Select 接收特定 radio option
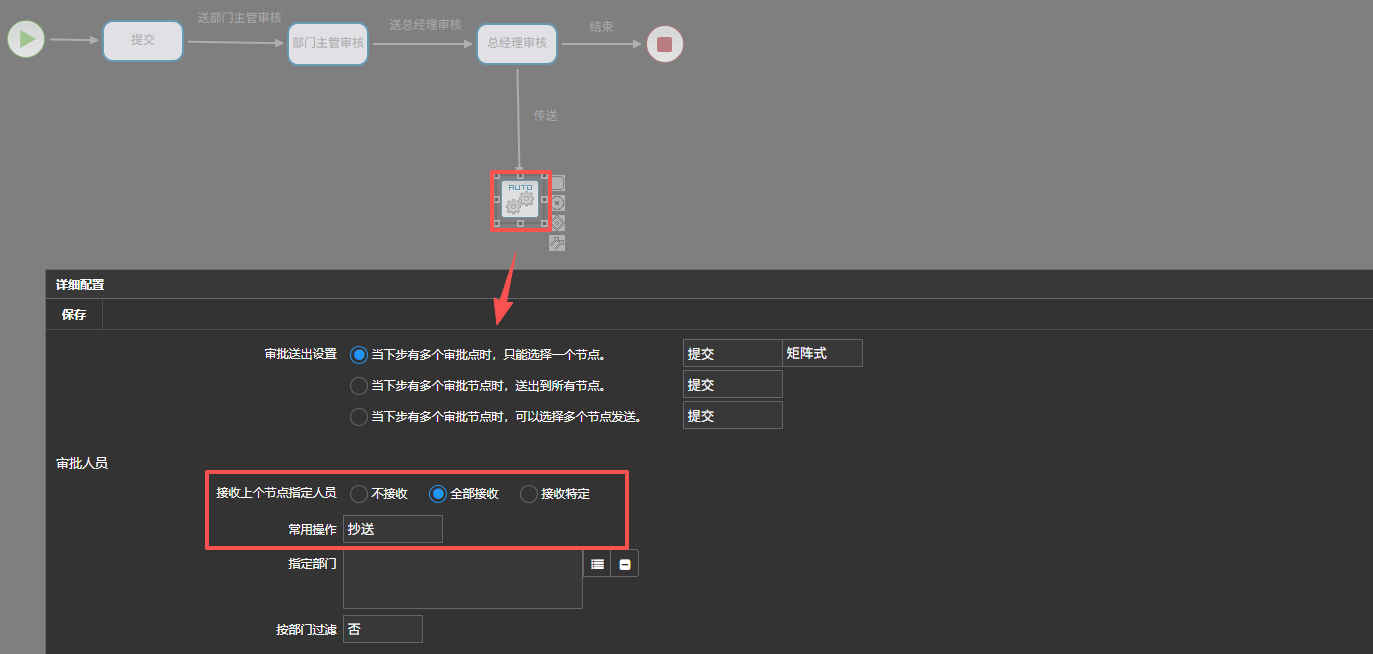 (529, 494)
